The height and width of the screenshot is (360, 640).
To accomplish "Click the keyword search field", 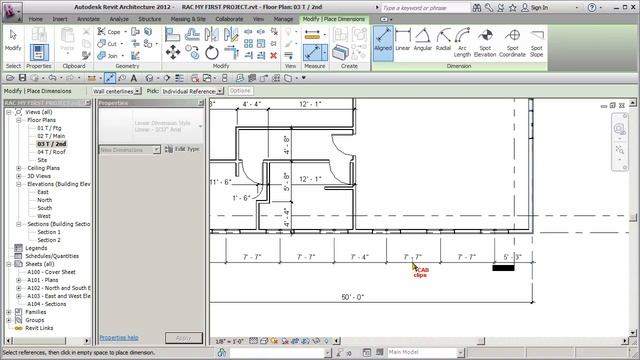I will click(x=424, y=8).
